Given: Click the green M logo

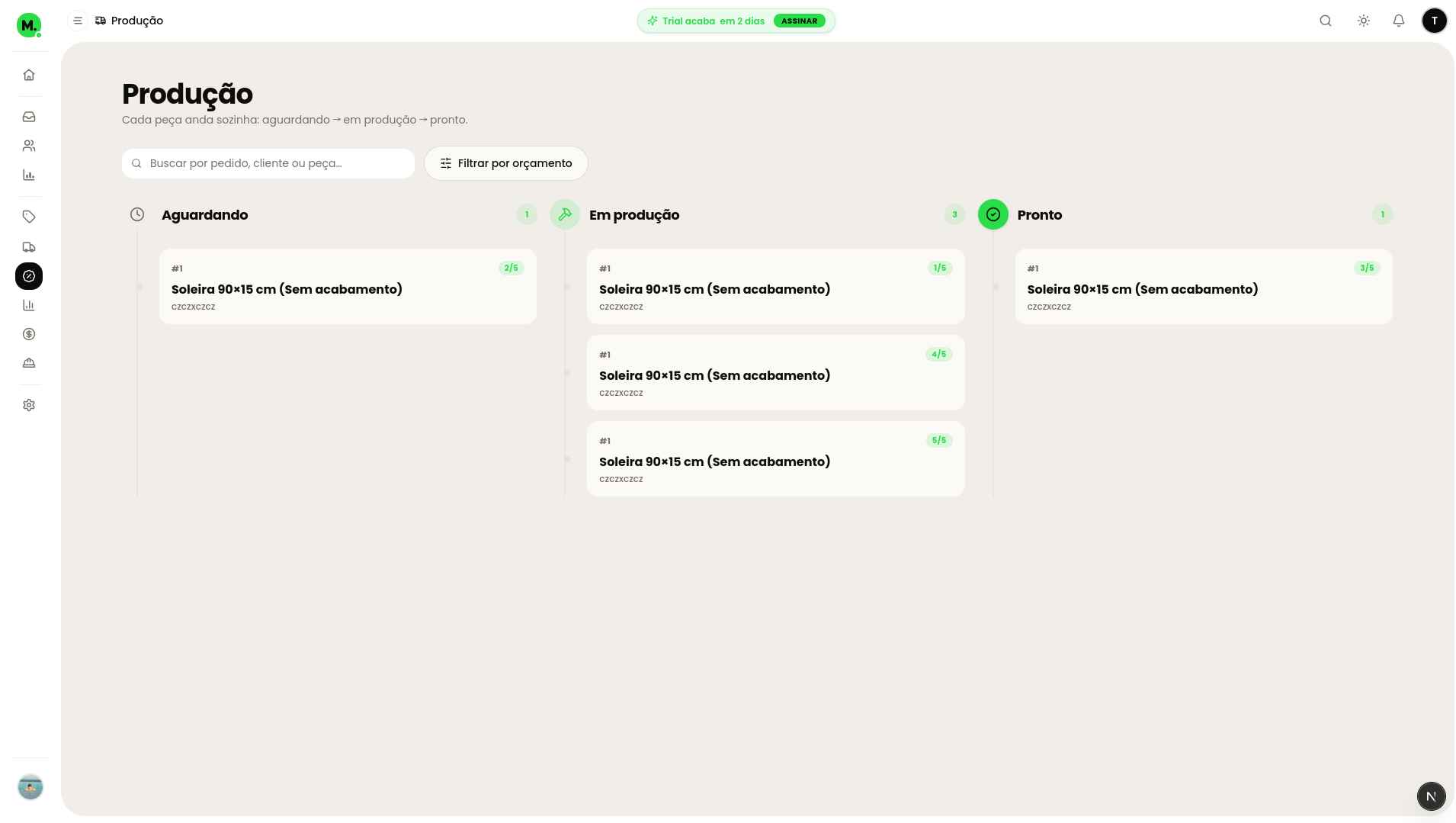Looking at the screenshot, I should pos(29,25).
